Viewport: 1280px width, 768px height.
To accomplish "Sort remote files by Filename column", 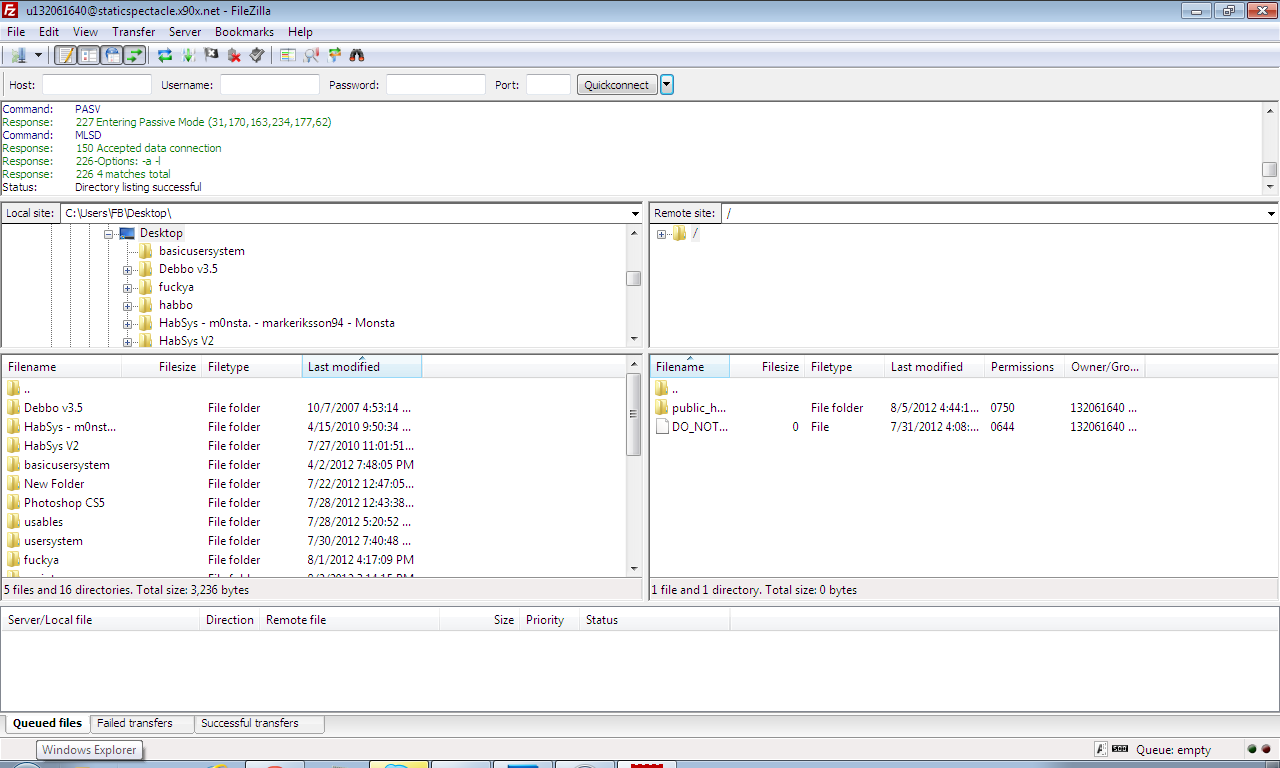I will click(690, 367).
